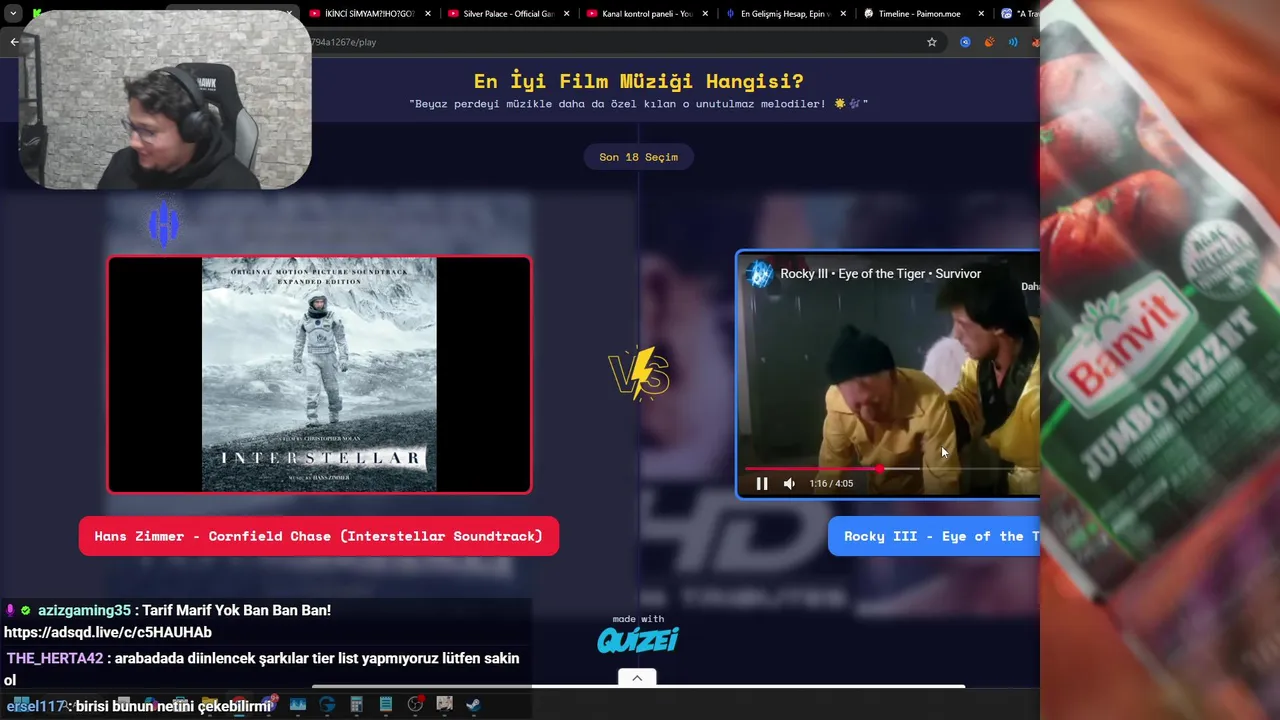Close the 'Kanal kontrol paneli' tab
Screen dimensions: 1280x720
705,14
